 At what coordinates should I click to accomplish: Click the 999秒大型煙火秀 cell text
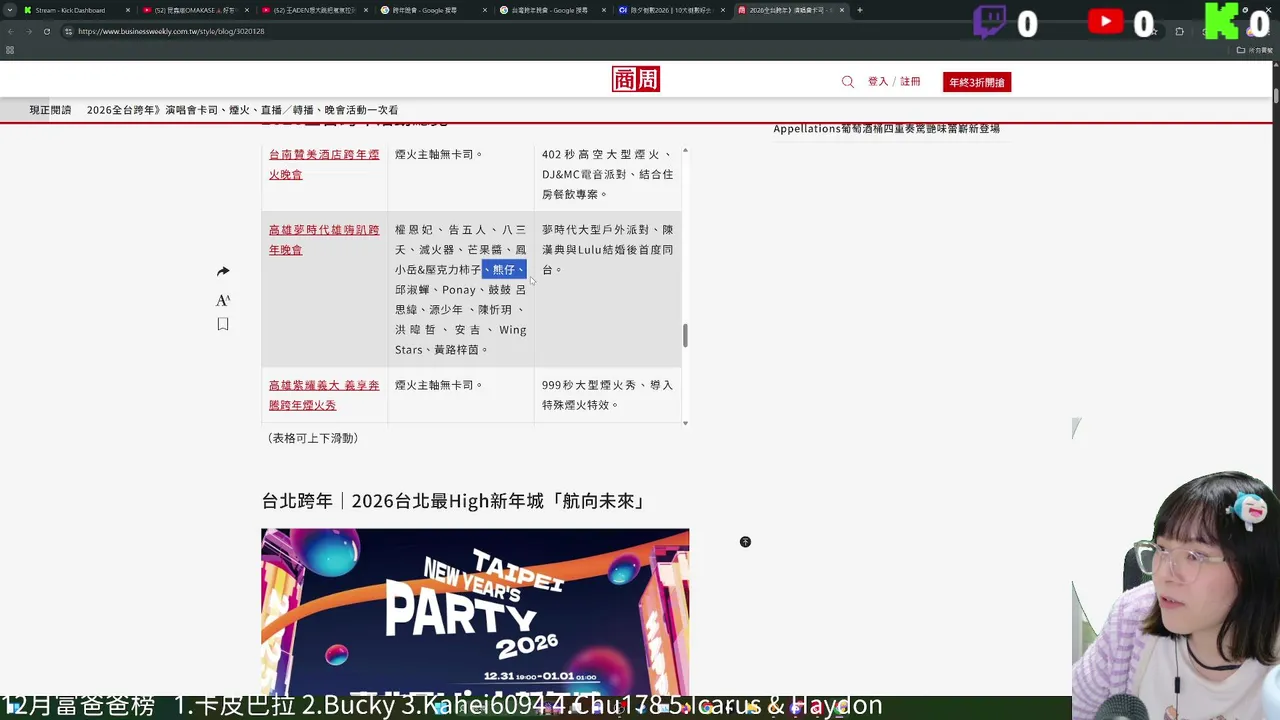coord(607,395)
